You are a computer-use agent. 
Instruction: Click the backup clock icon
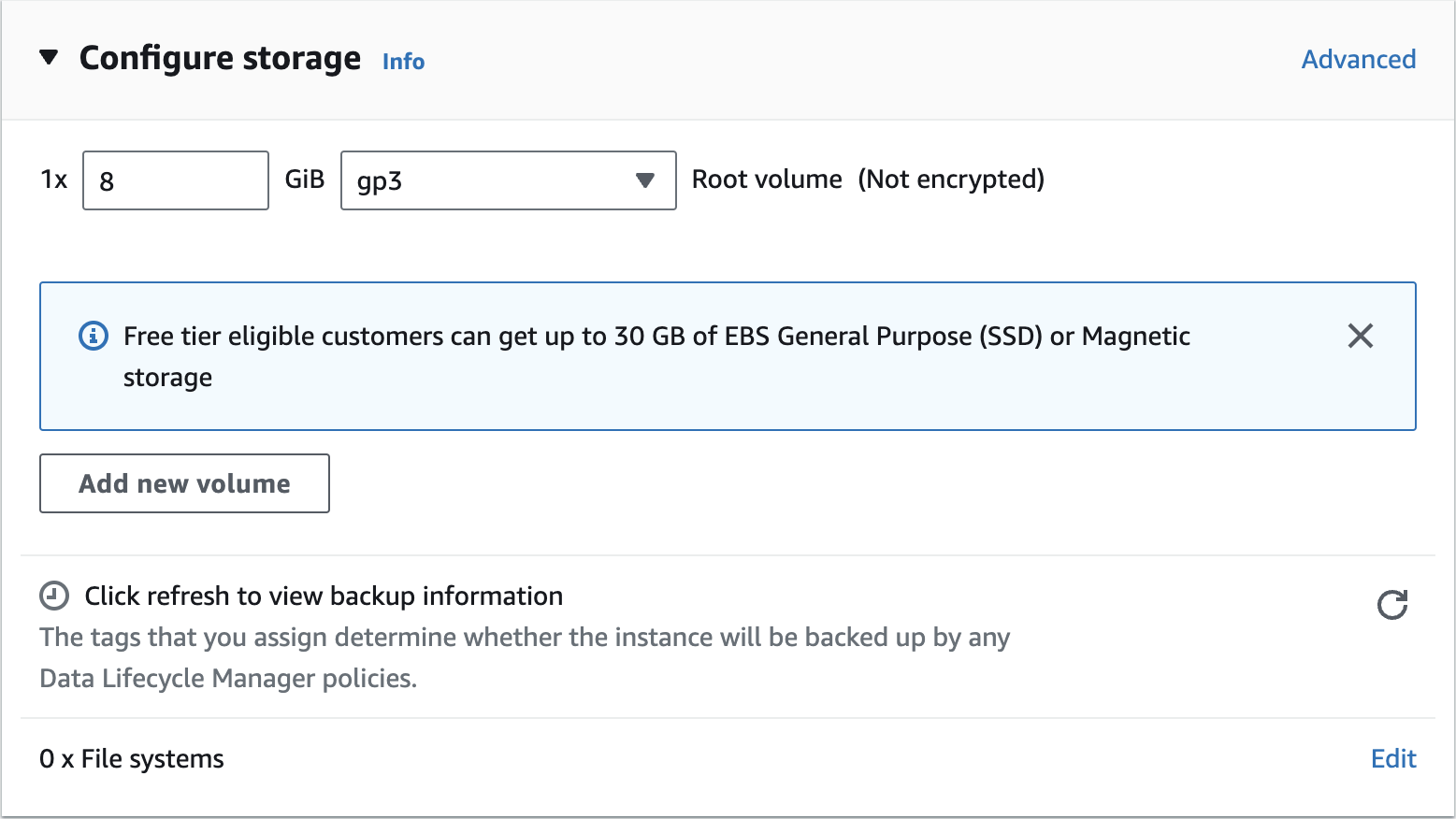[x=54, y=596]
